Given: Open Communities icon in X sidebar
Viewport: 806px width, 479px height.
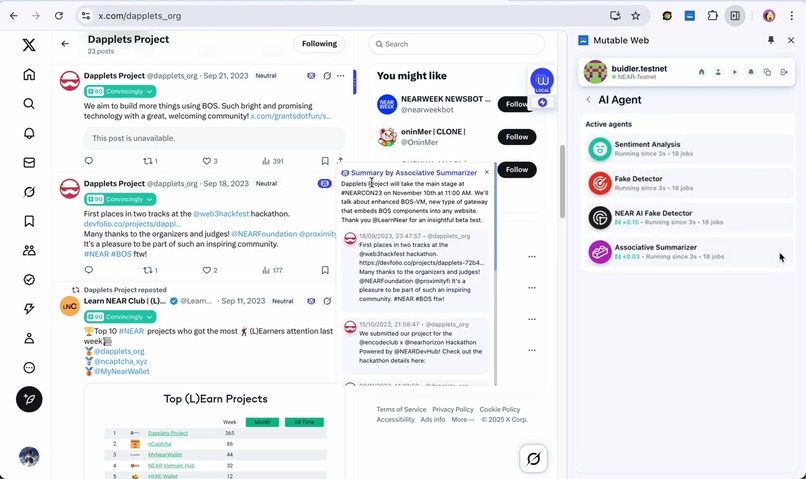Looking at the screenshot, I should pos(29,250).
